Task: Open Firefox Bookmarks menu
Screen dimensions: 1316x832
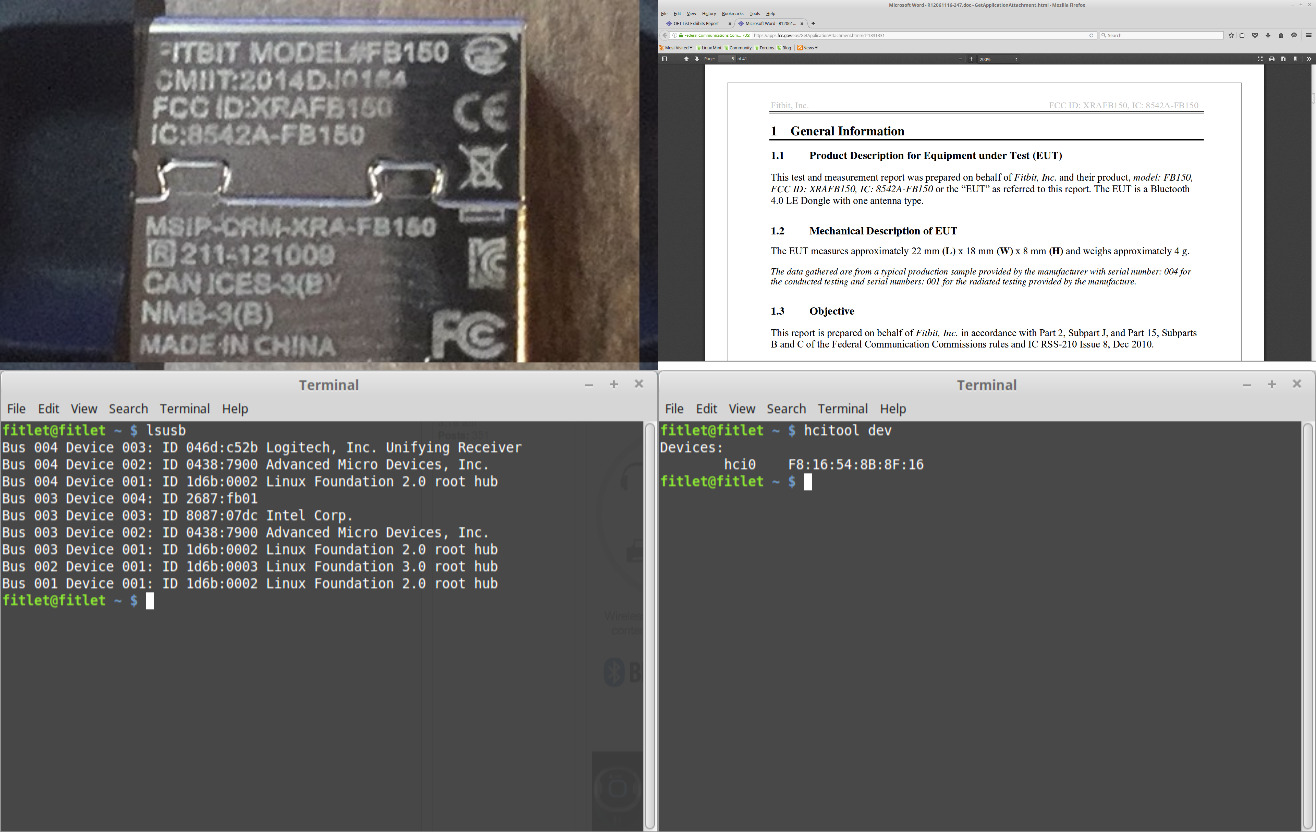Action: 732,13
